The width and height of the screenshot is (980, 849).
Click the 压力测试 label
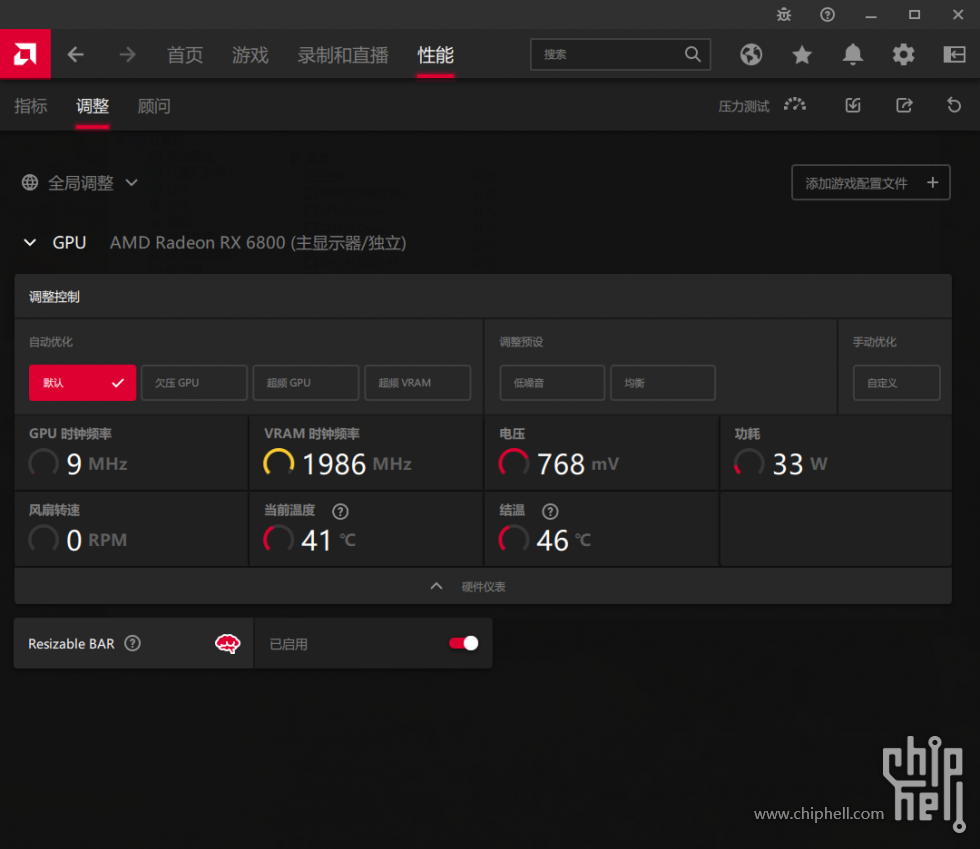744,106
